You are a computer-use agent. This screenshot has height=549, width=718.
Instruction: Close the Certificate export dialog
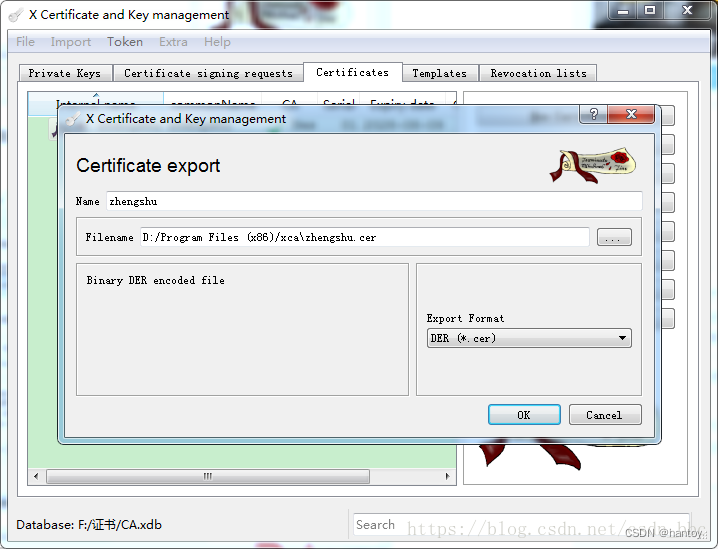click(x=631, y=114)
